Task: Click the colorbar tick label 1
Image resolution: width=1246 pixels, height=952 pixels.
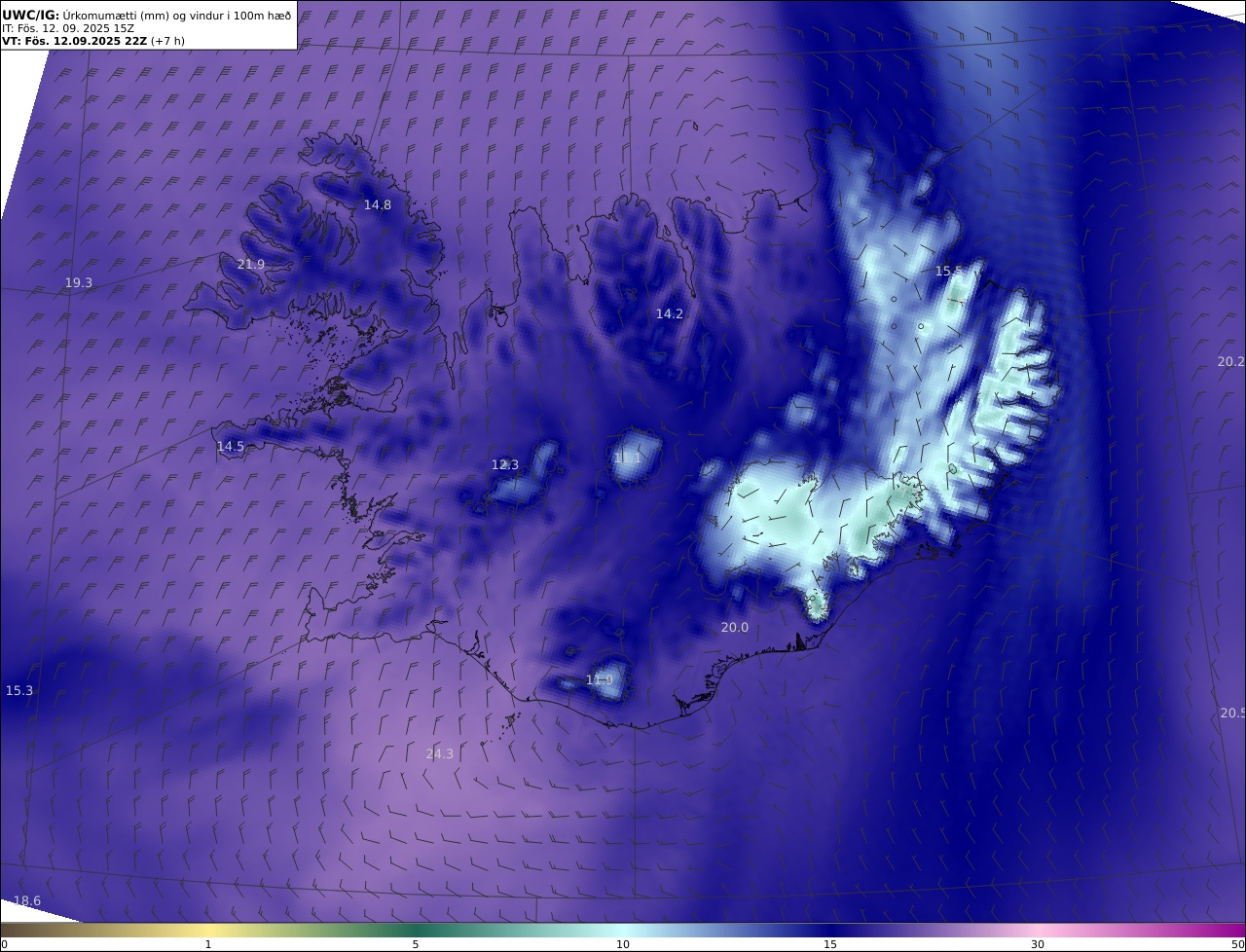Action: click(x=208, y=944)
